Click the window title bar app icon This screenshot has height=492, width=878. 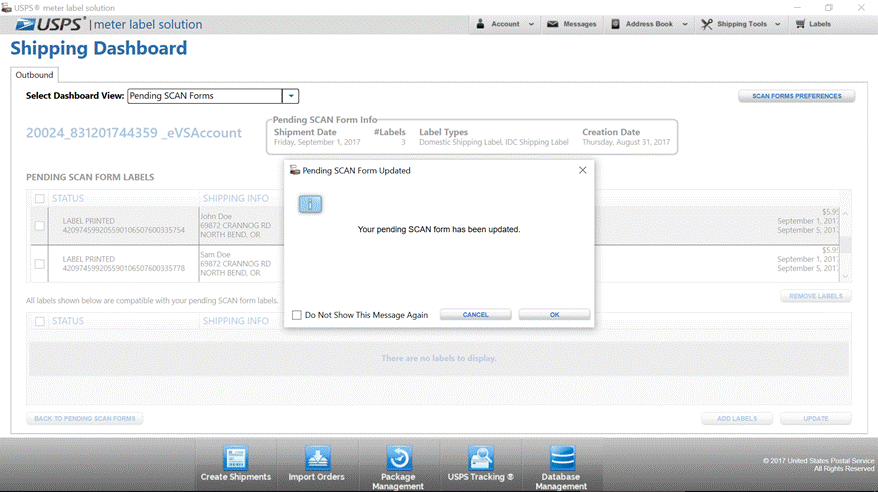point(7,8)
